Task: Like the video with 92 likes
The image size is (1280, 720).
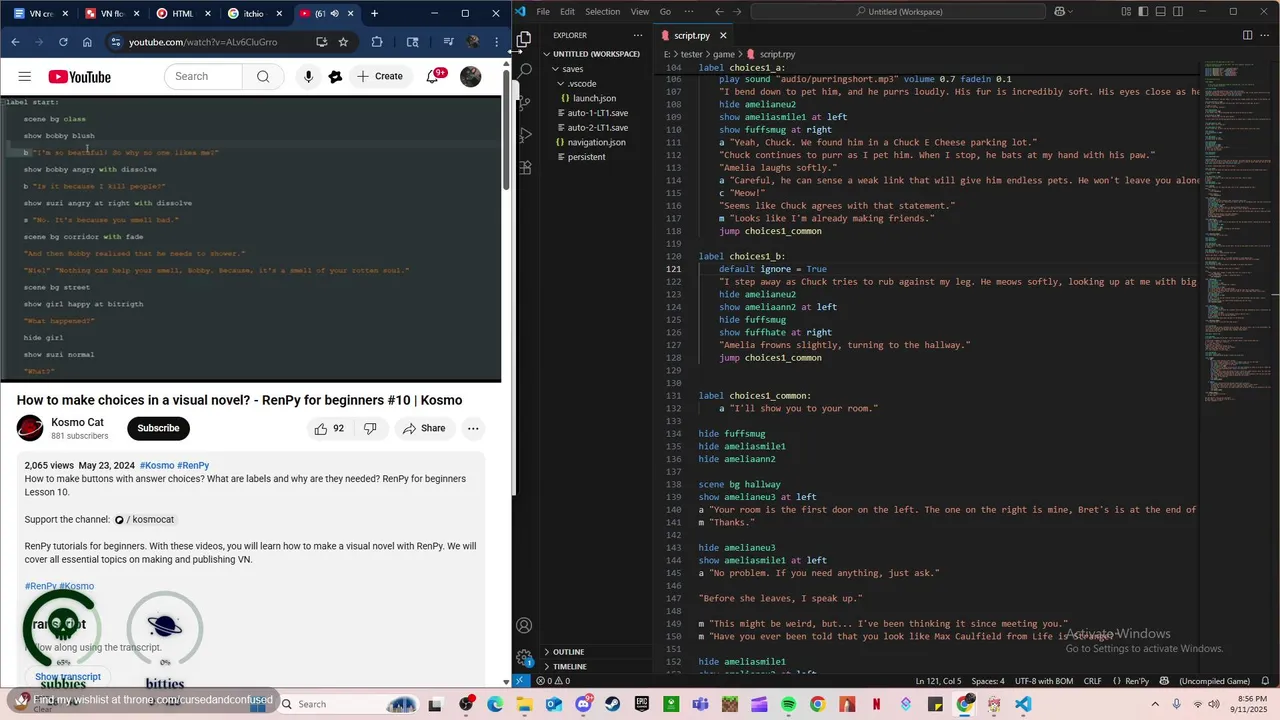Action: [x=329, y=428]
